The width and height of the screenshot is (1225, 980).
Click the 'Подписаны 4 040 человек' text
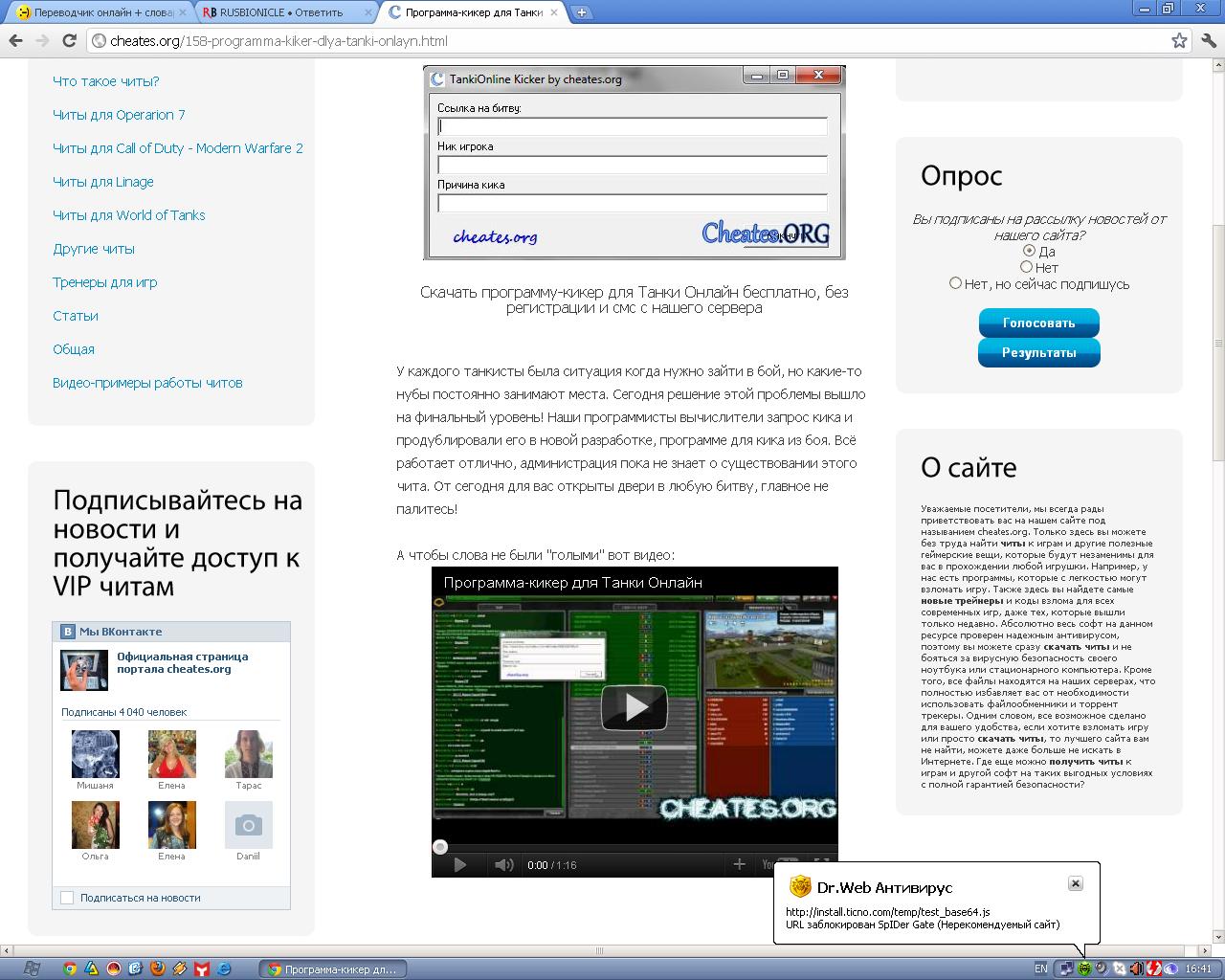pos(124,712)
